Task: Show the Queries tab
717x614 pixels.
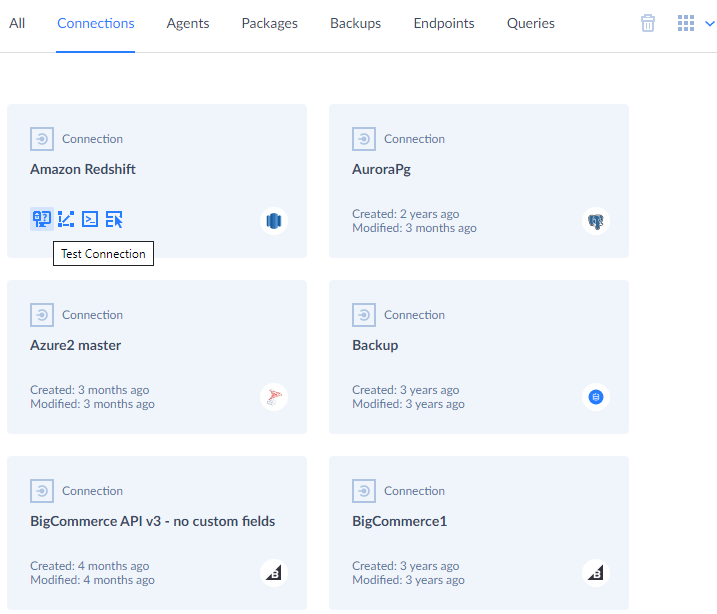Action: [531, 23]
